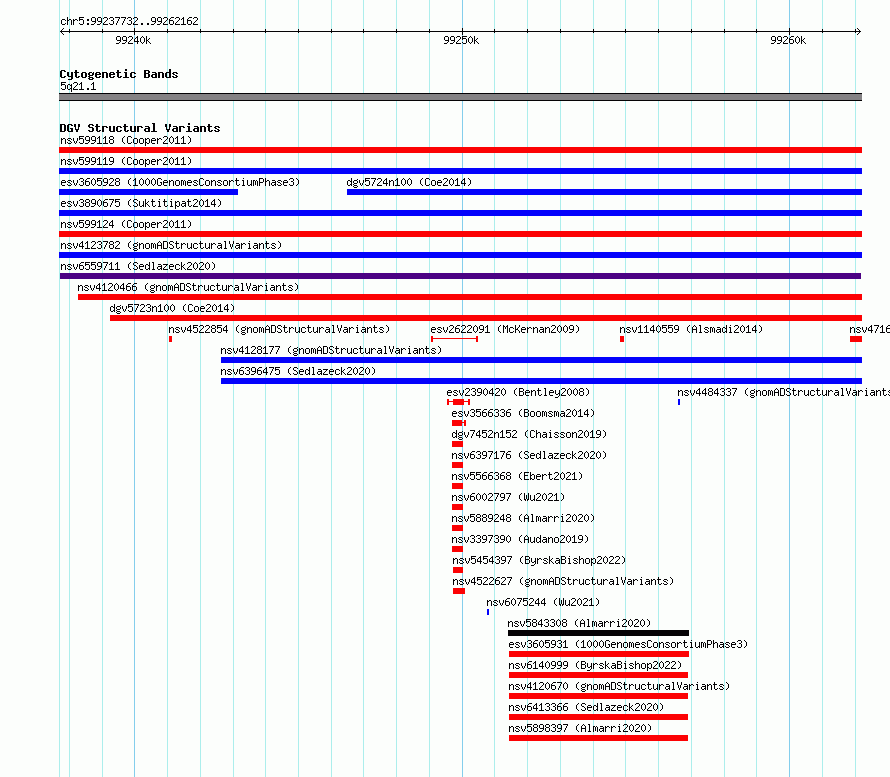
Task: Click the blue bar of esv3605928
Action: [148, 192]
